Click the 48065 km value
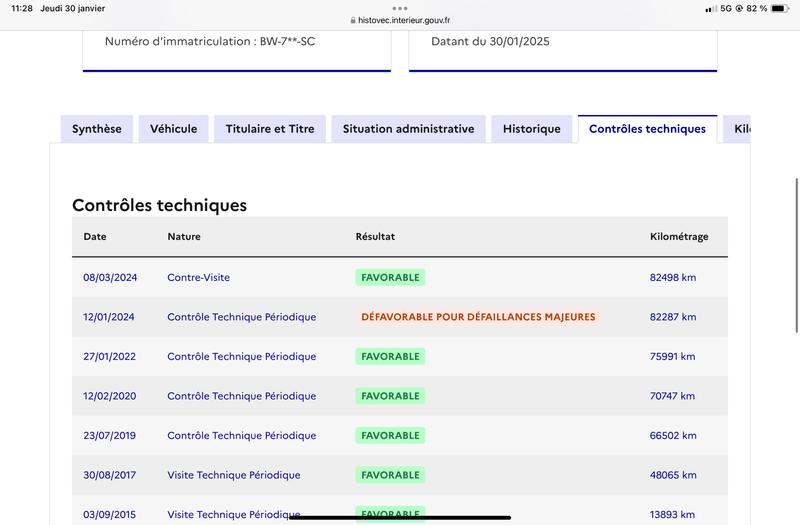Image resolution: width=800 pixels, height=525 pixels. point(673,475)
